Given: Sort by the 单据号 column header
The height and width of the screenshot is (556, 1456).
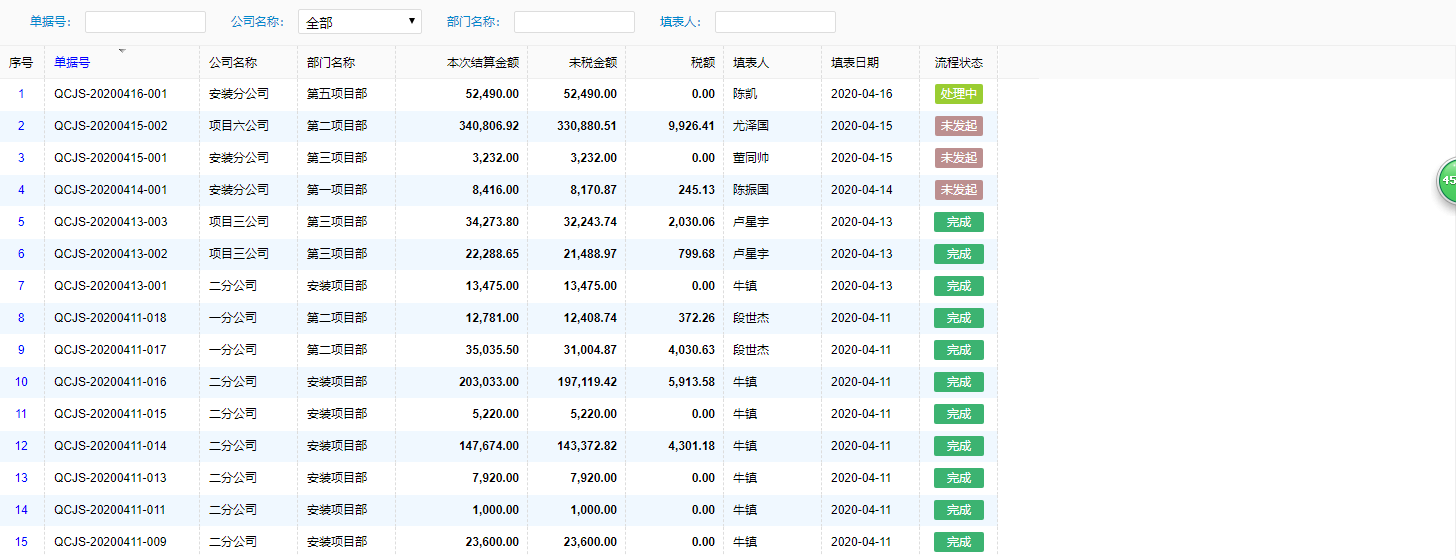Looking at the screenshot, I should tap(72, 62).
